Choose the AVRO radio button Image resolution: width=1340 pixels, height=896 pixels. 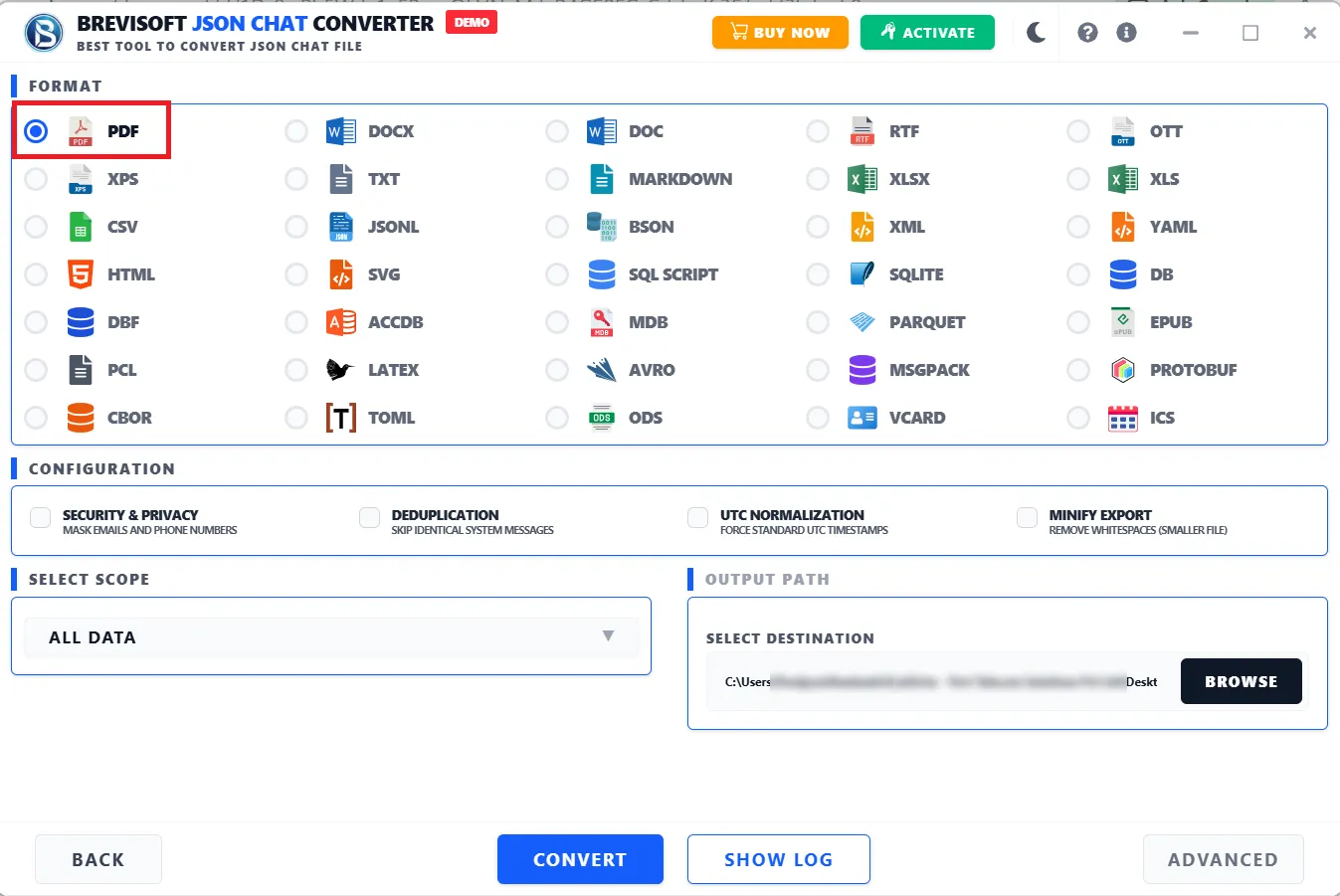pos(557,370)
